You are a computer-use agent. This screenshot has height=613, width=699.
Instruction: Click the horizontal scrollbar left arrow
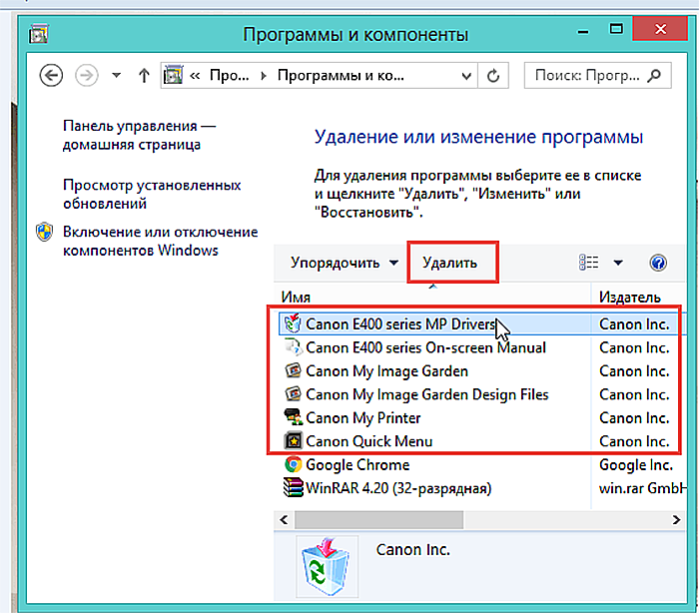click(x=284, y=520)
